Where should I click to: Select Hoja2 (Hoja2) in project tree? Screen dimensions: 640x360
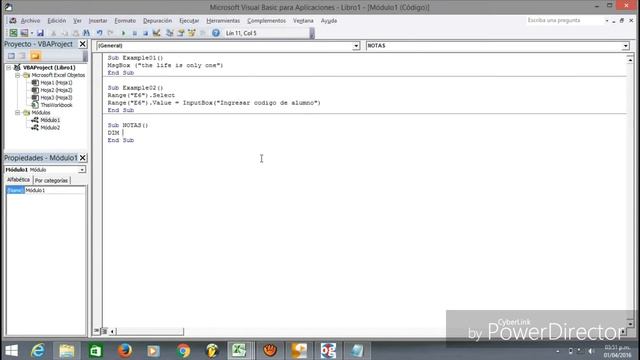56,90
